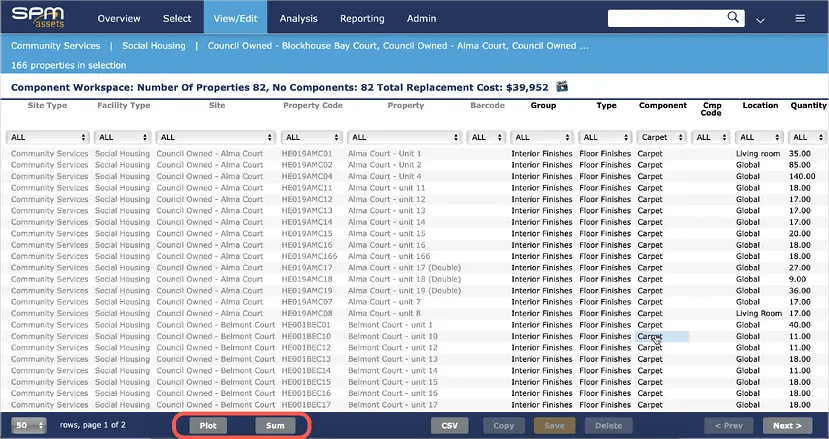Image resolution: width=829 pixels, height=439 pixels.
Task: Open the Location filter dropdown
Action: (x=759, y=137)
